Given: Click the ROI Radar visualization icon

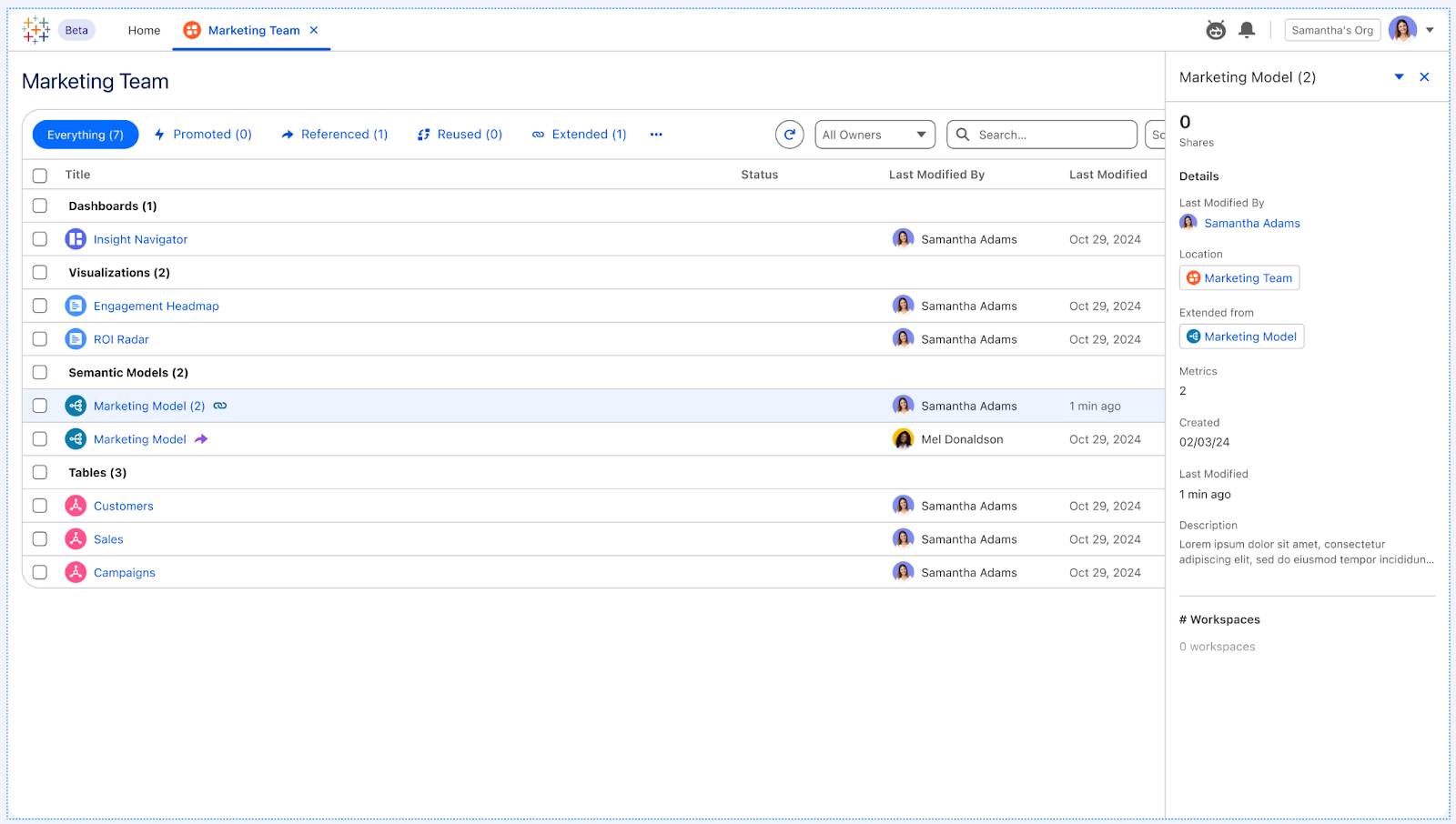Looking at the screenshot, I should (x=76, y=338).
